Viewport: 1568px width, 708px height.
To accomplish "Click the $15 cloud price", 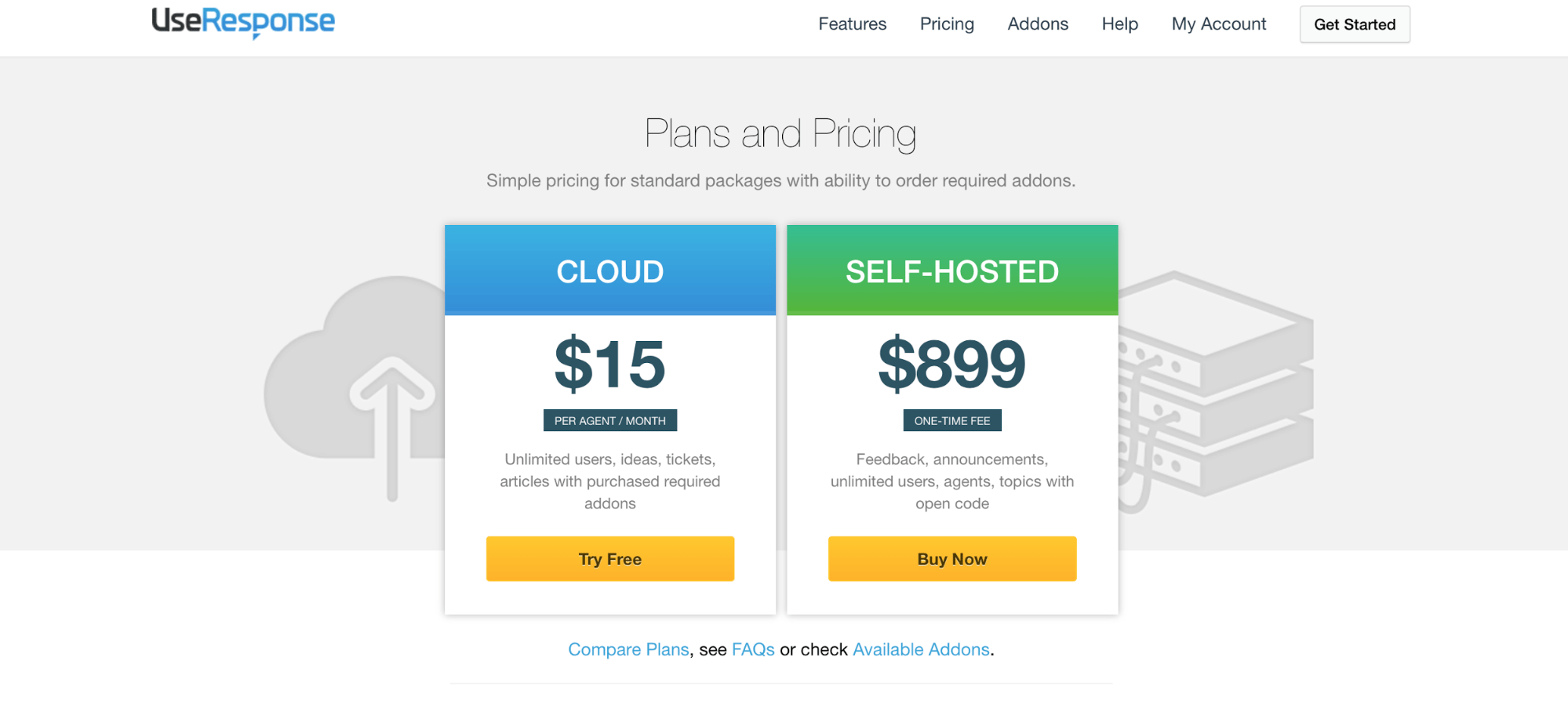I will pyautogui.click(x=609, y=364).
